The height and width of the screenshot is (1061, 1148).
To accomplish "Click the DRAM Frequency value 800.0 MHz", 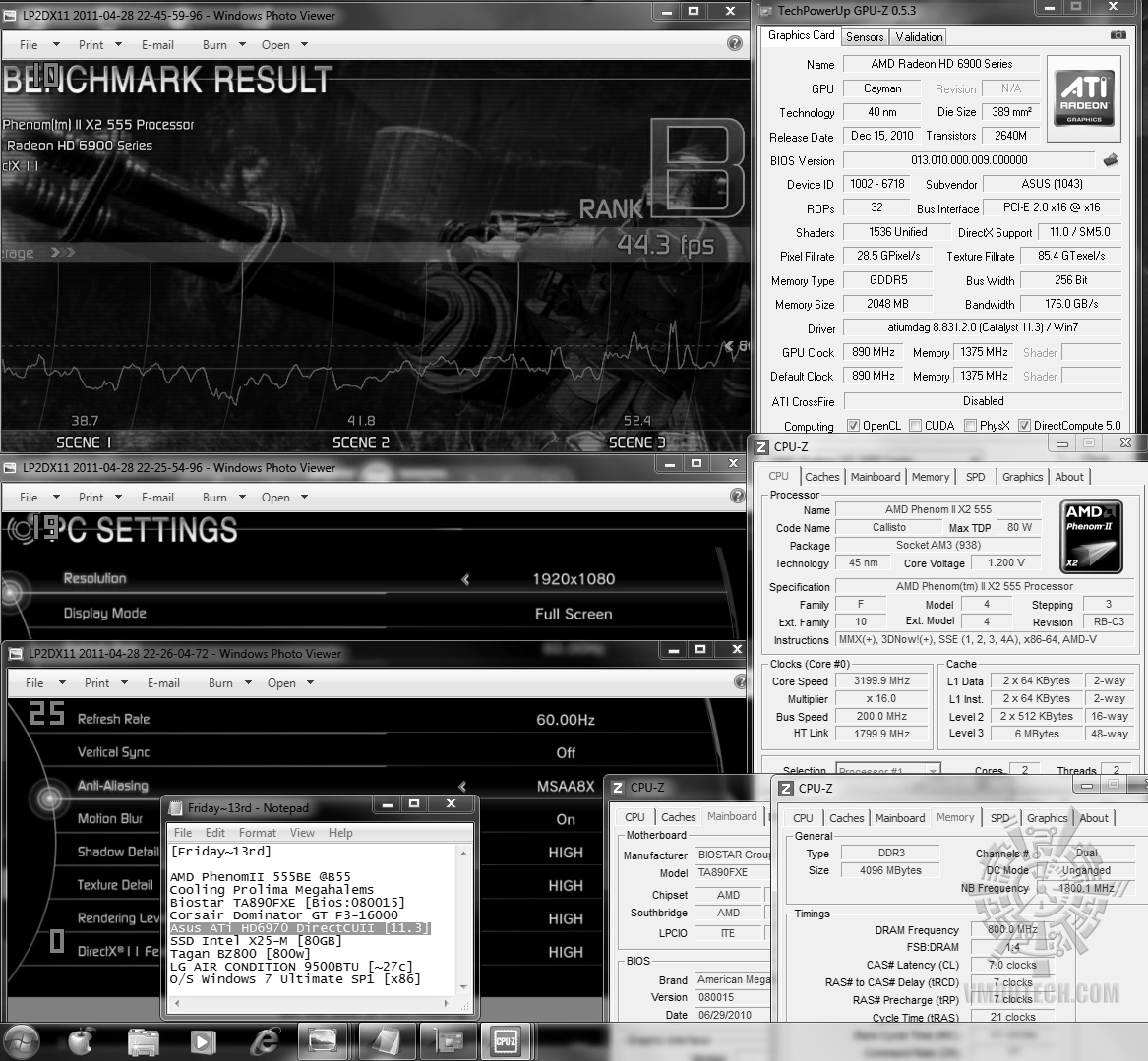I will pos(1012,929).
